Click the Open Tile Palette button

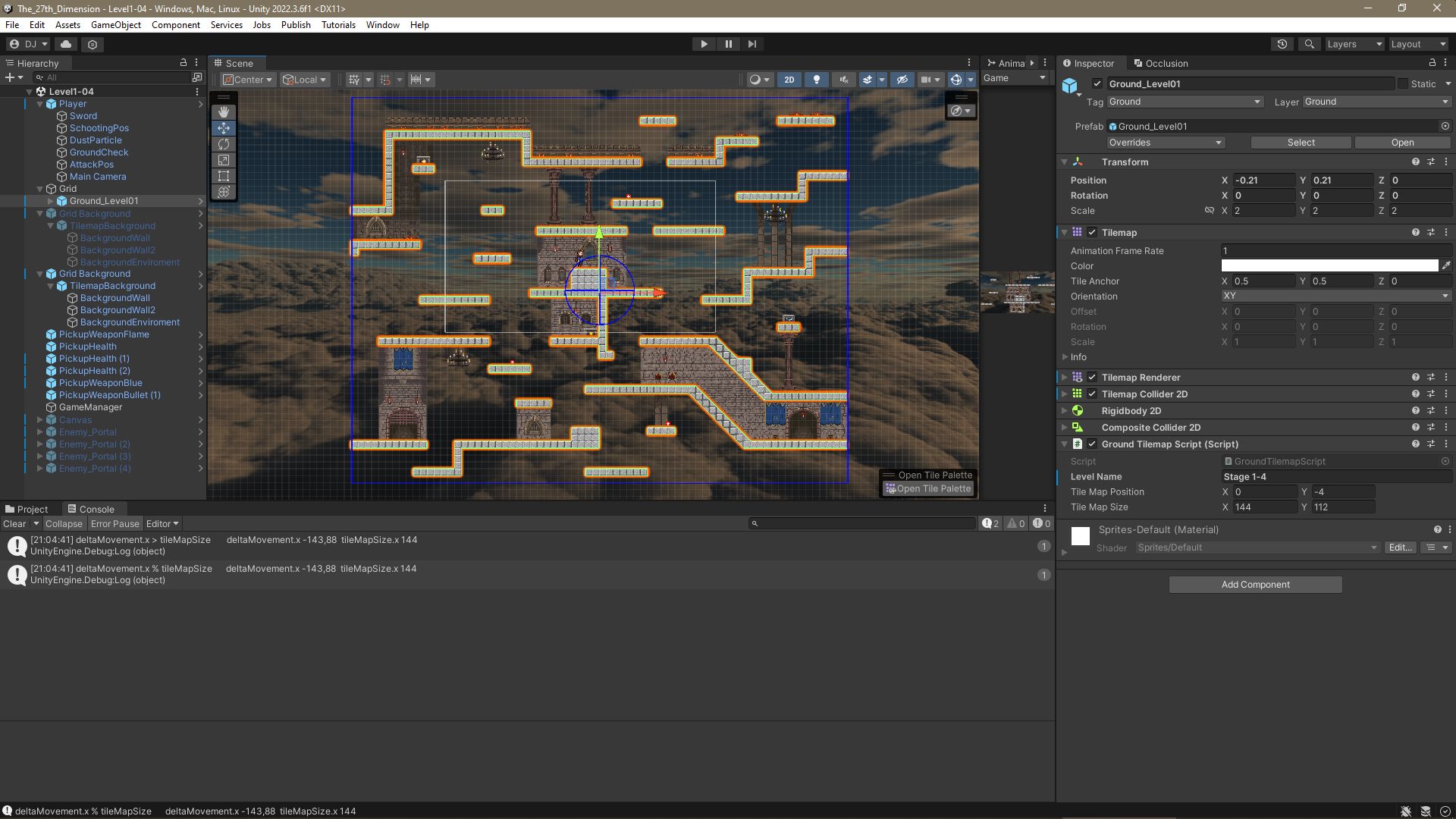point(928,488)
